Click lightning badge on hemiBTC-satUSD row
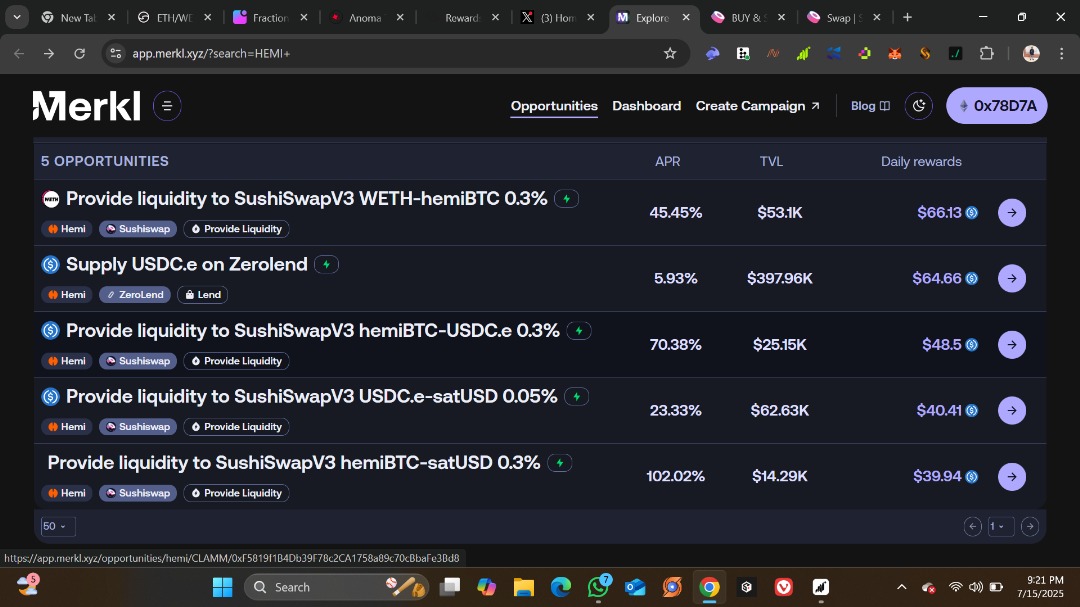 560,463
